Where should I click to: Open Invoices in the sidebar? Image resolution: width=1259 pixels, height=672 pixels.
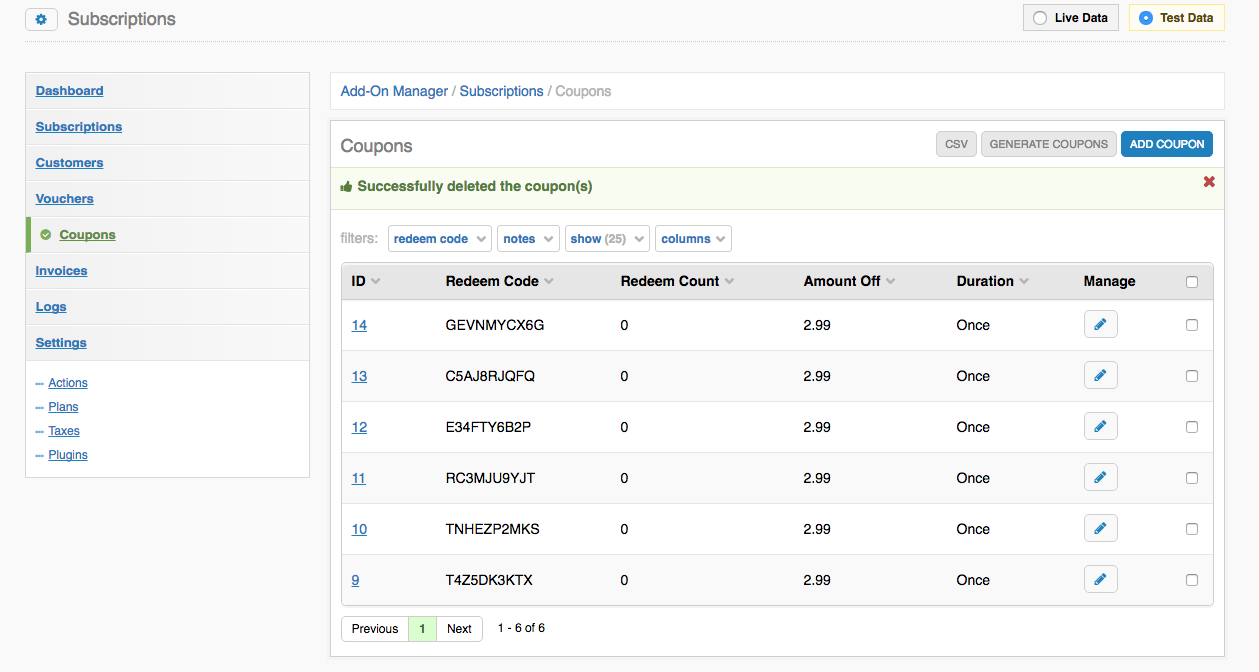pyautogui.click(x=61, y=271)
